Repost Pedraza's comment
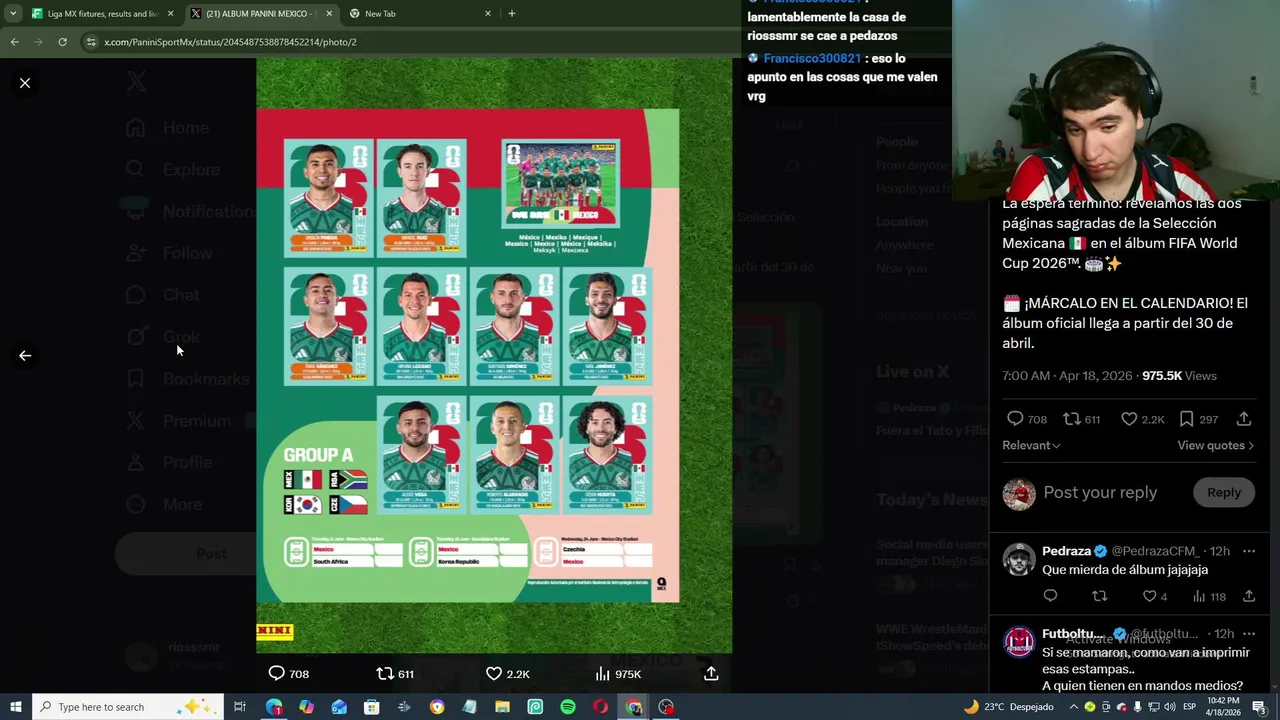This screenshot has width=1280, height=720. [1099, 596]
